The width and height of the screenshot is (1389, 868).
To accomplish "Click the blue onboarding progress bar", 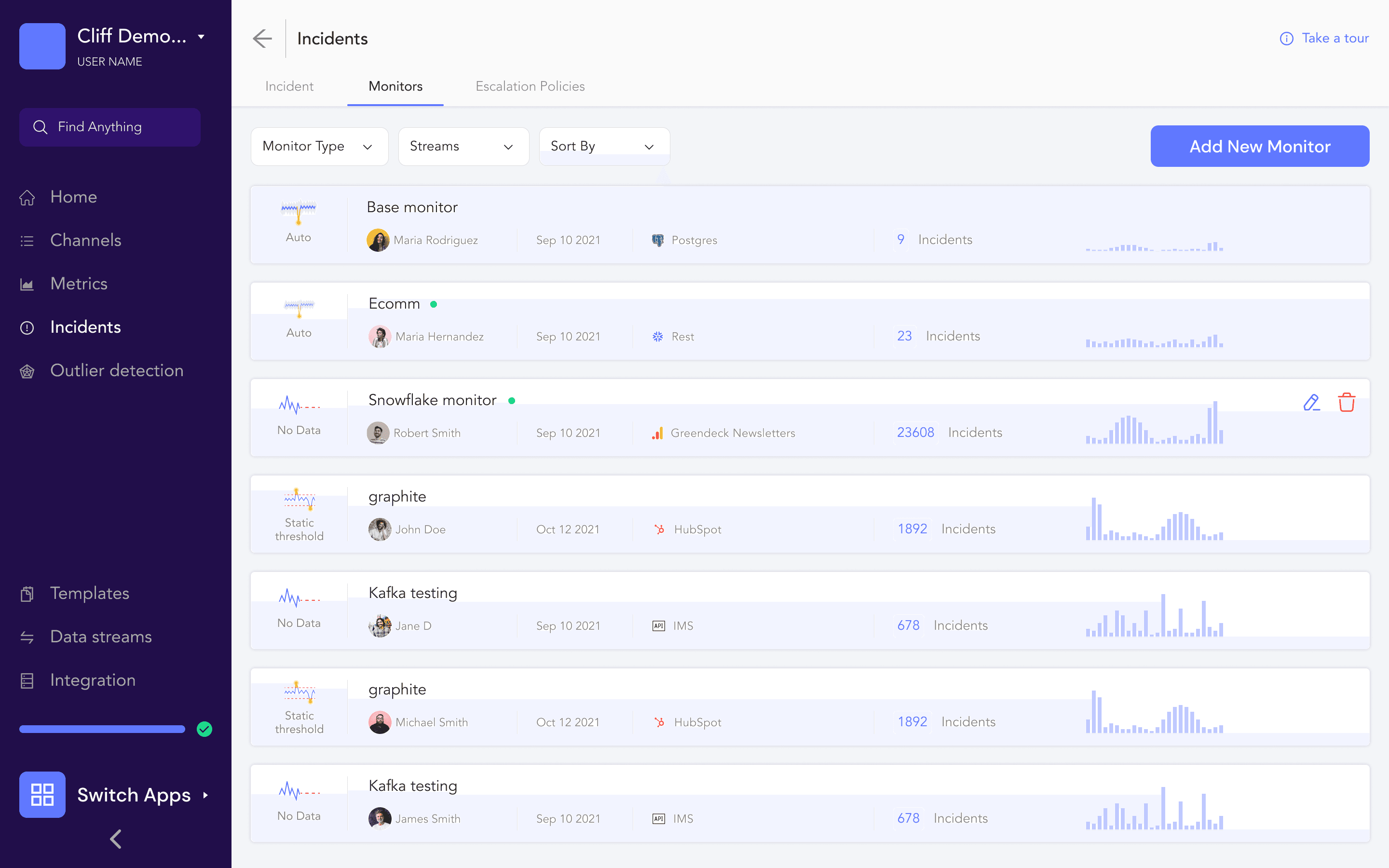I will [x=102, y=729].
